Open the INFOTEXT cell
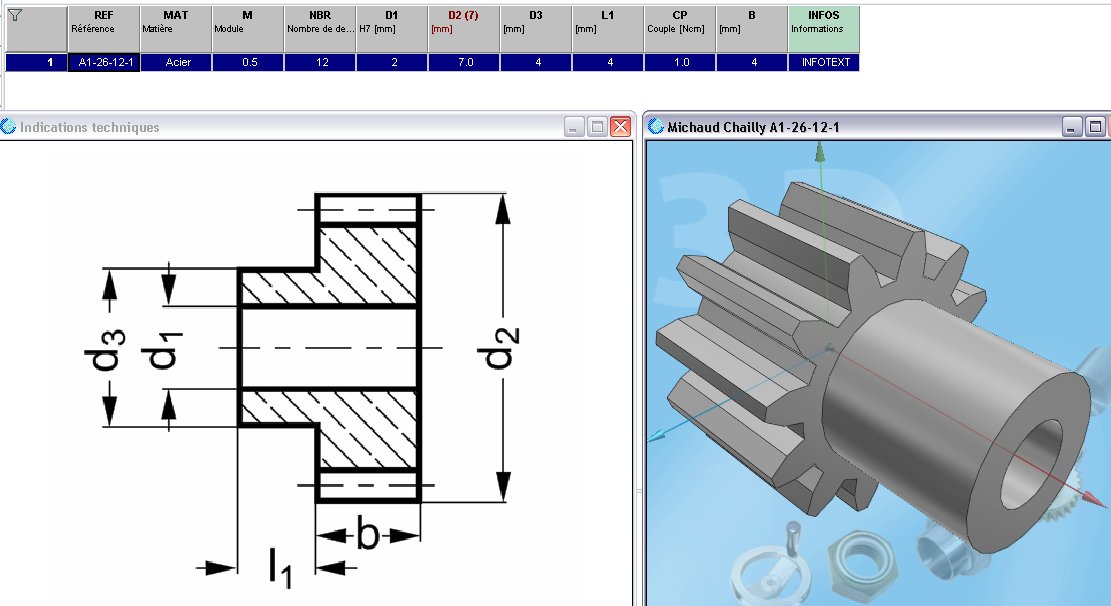This screenshot has width=1111, height=606. coord(825,62)
